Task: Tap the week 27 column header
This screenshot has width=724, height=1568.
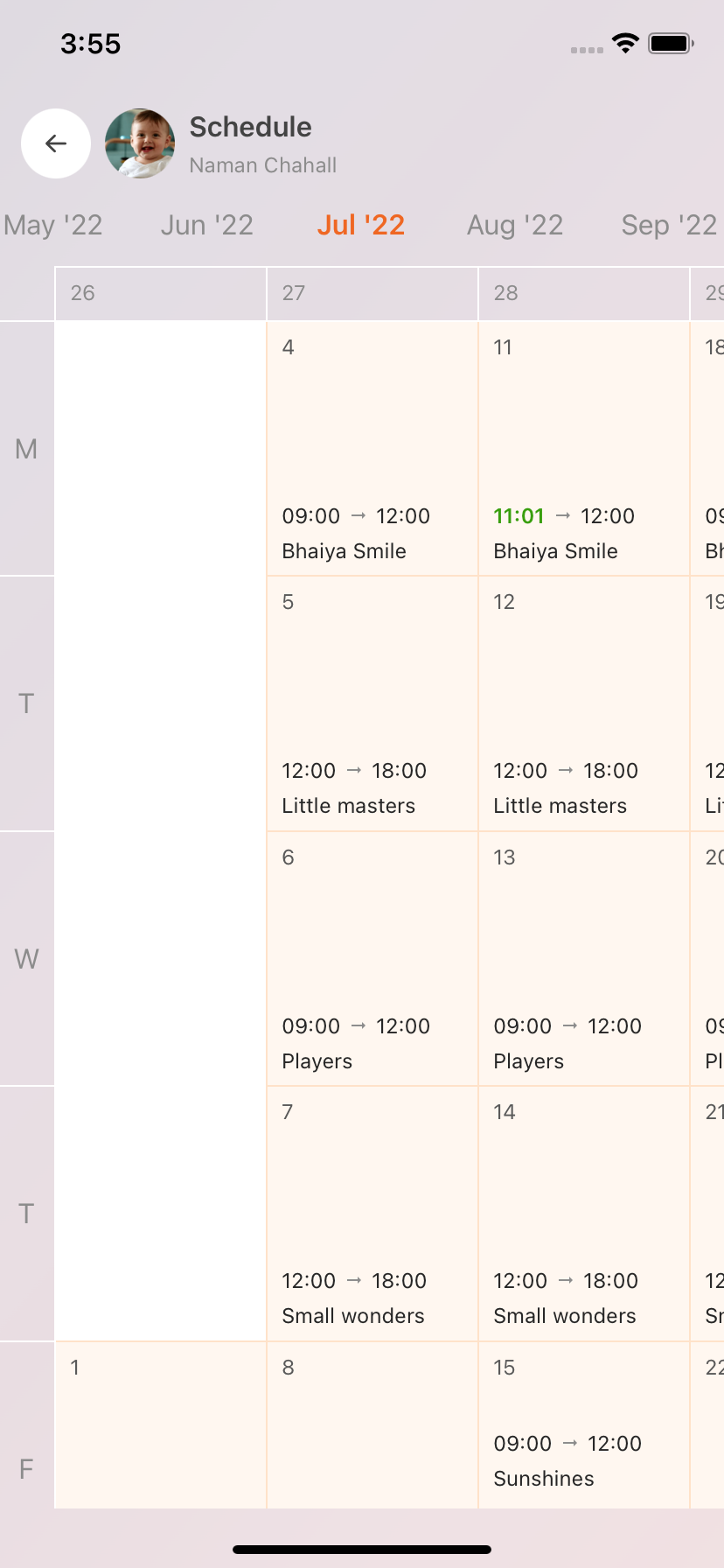Action: (x=372, y=294)
